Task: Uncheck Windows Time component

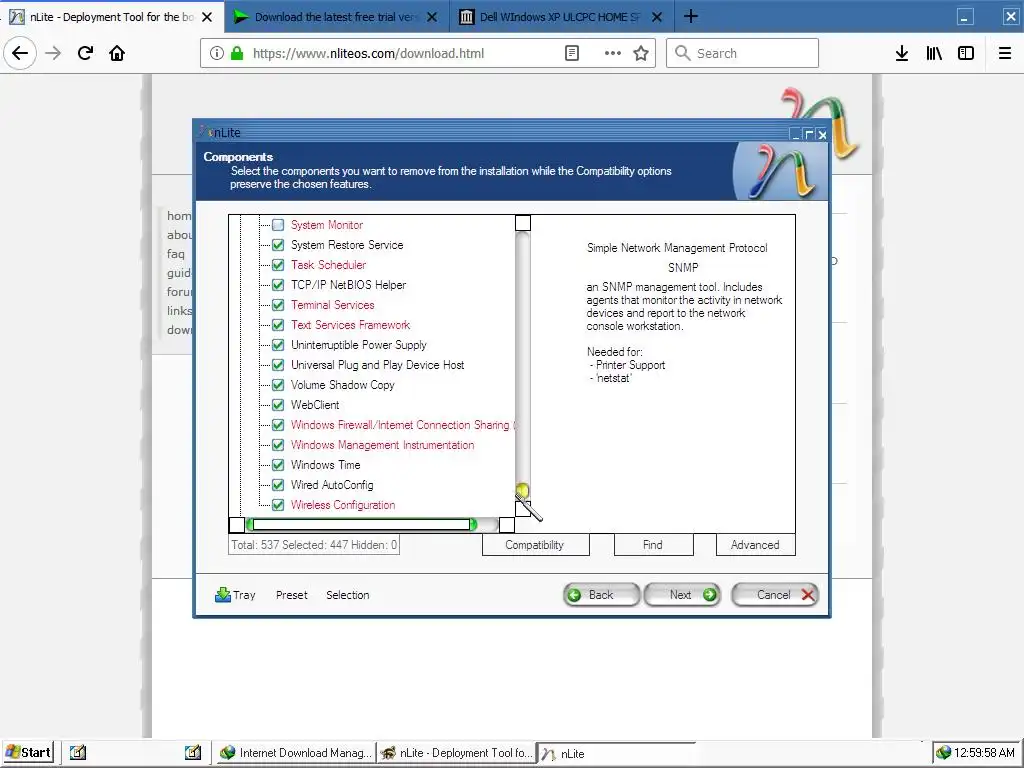Action: pos(278,465)
